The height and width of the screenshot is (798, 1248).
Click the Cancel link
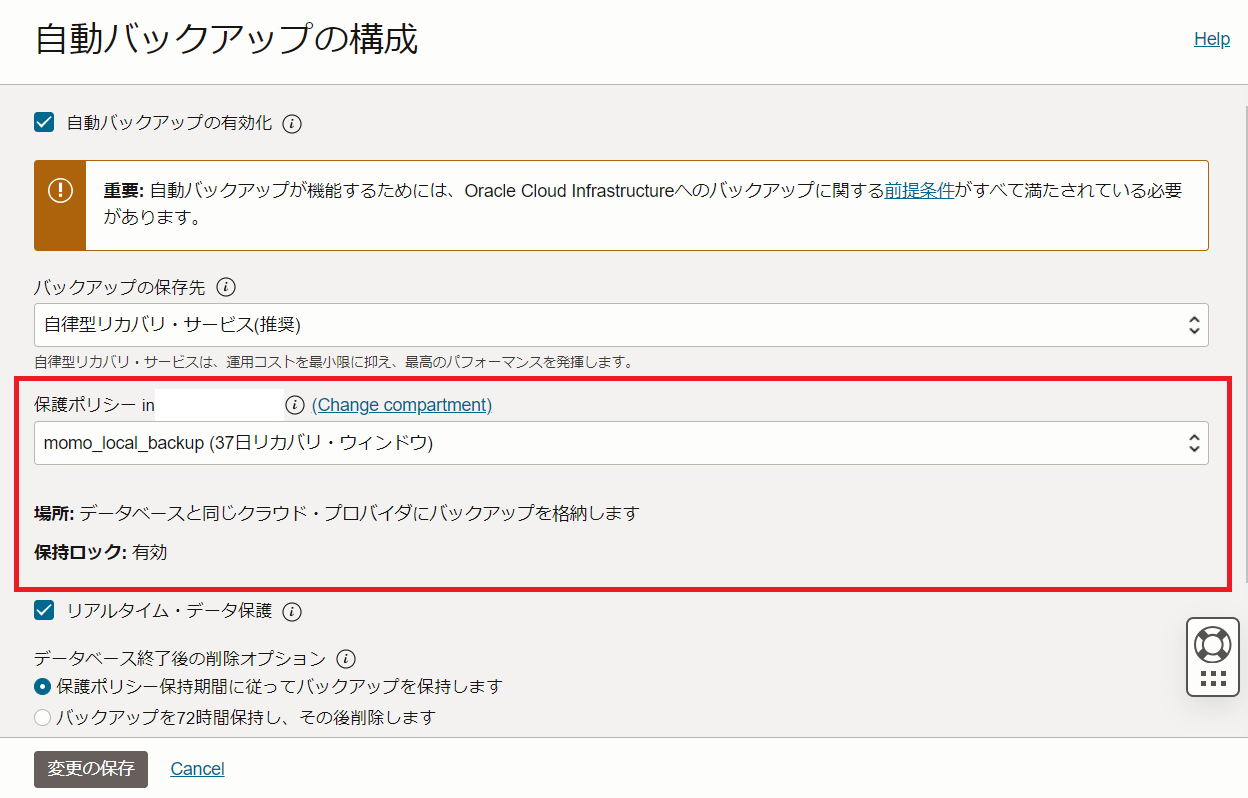(197, 768)
